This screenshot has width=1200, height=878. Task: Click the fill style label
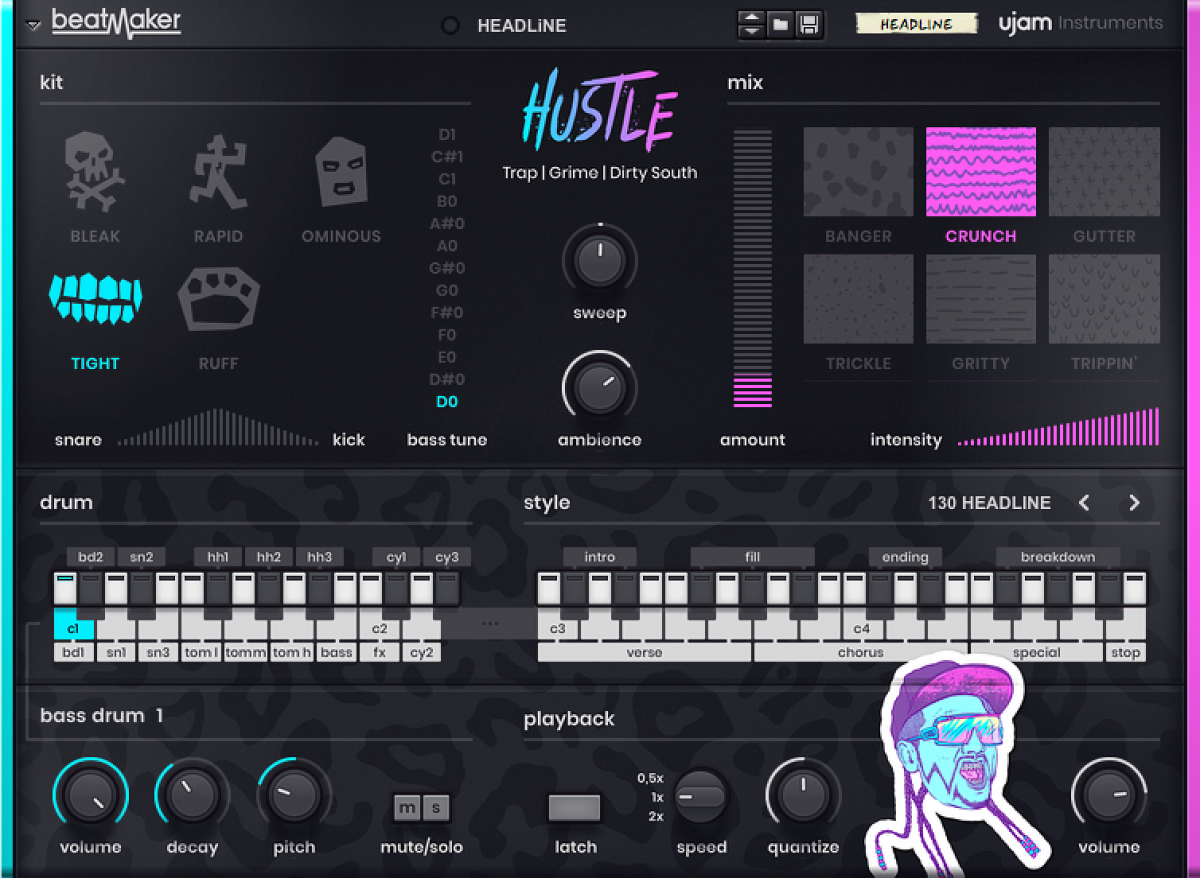pos(752,557)
